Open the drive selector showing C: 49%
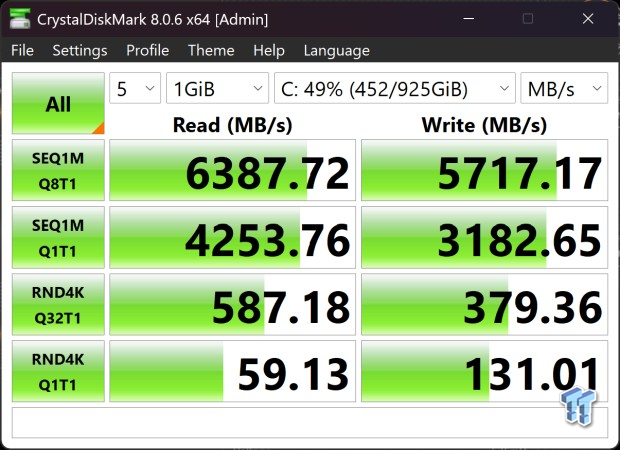This screenshot has width=620, height=450. pyautogui.click(x=395, y=88)
